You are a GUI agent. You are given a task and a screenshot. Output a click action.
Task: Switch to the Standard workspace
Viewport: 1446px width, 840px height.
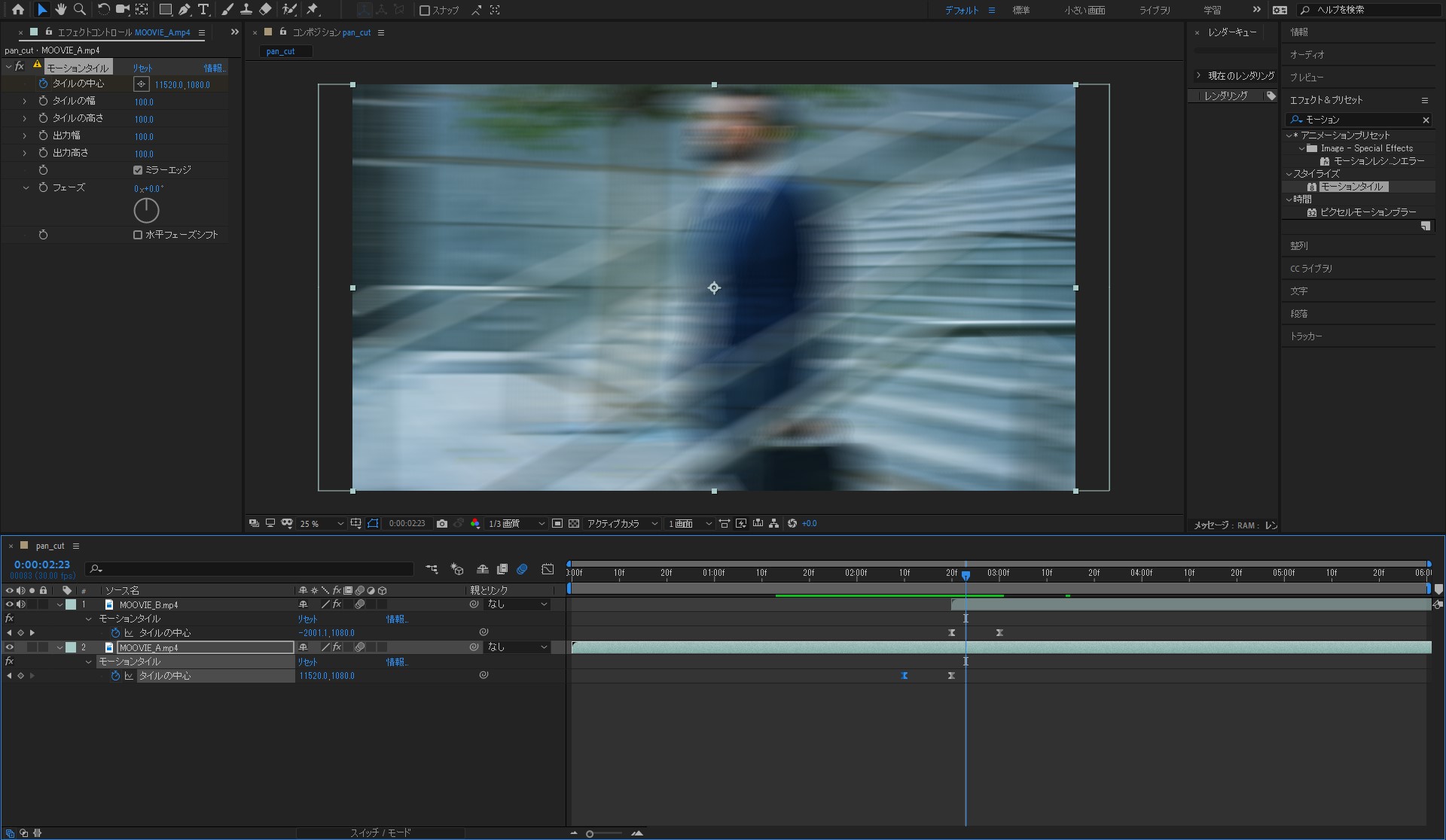pos(1020,10)
